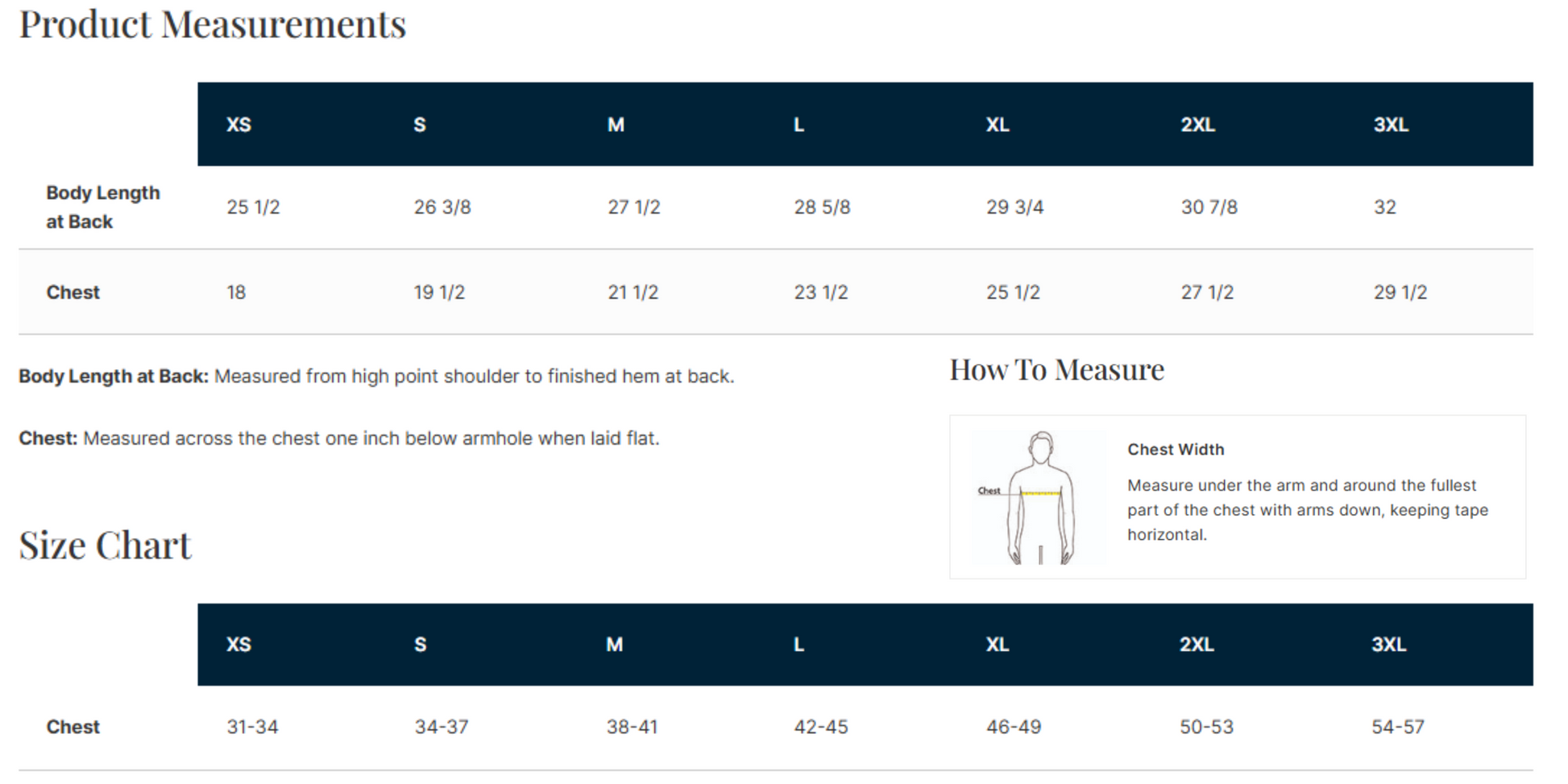1568x784 pixels.
Task: Select the 32 body length value for 3XL
Action: (1384, 207)
